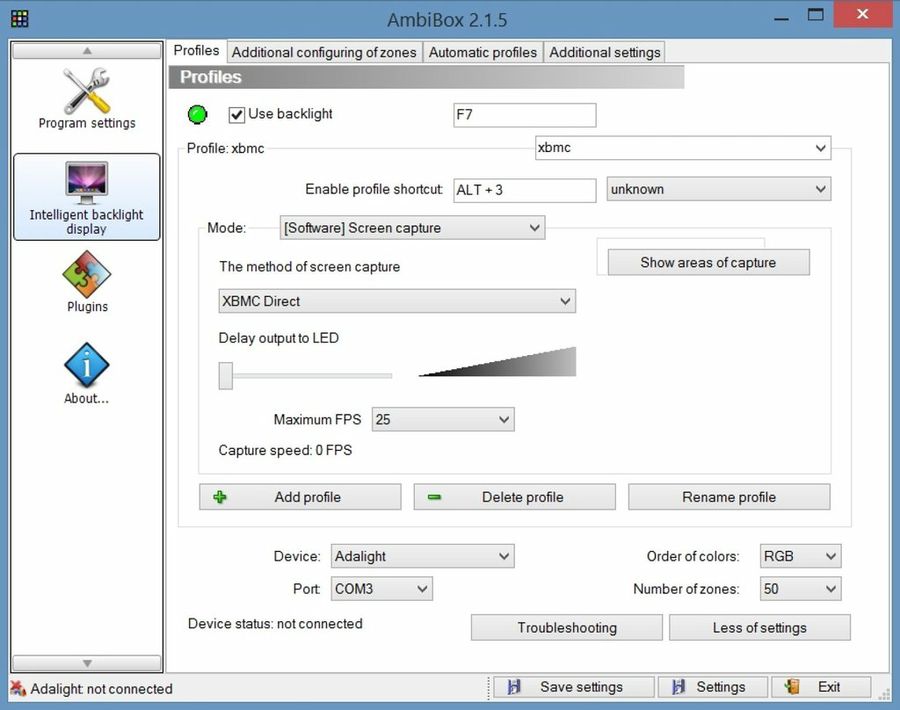Open the Plugins puzzle icon
Screen dimensions: 900x710
point(87,274)
